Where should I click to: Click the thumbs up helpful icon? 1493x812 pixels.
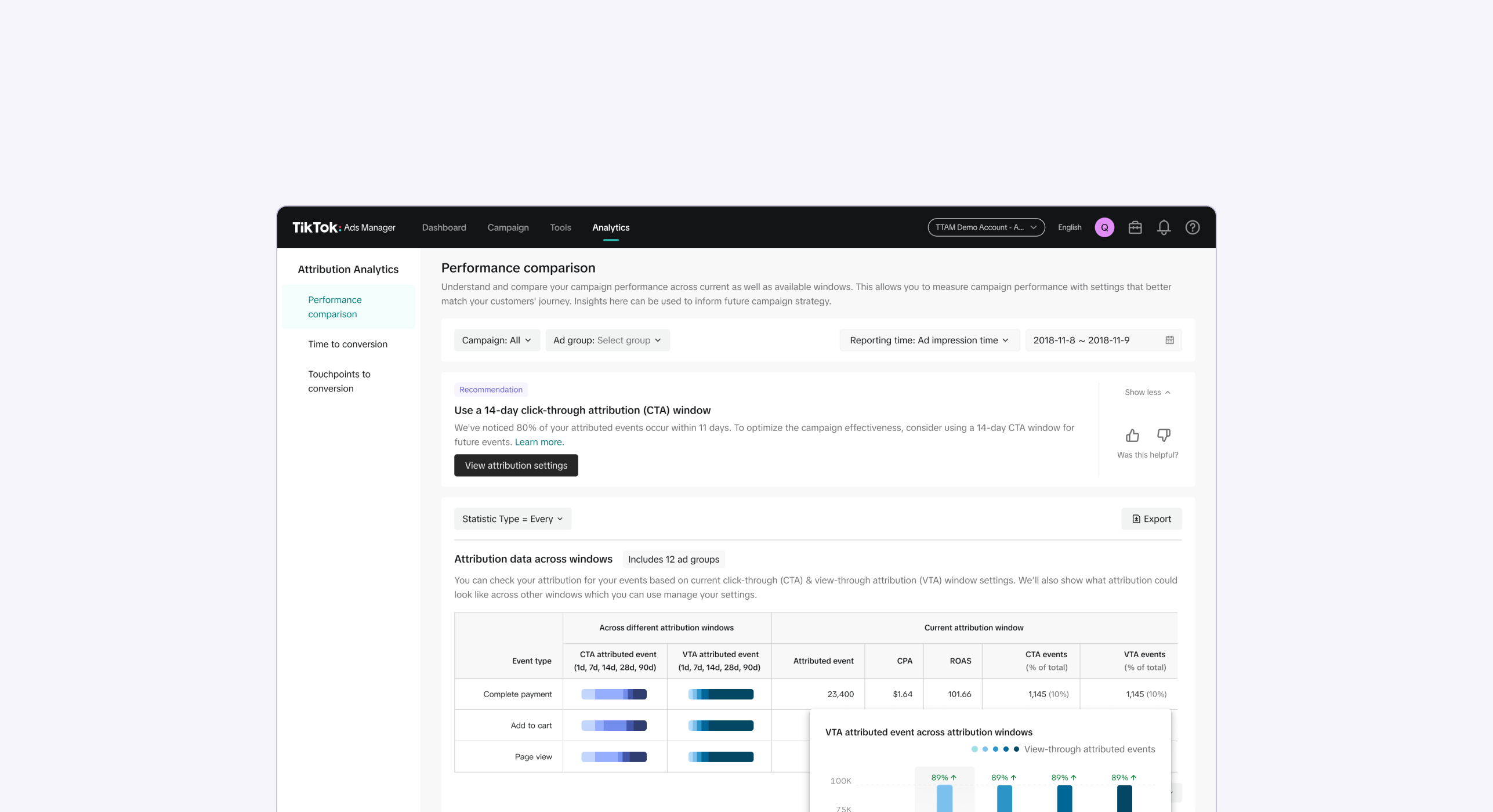coord(1132,435)
